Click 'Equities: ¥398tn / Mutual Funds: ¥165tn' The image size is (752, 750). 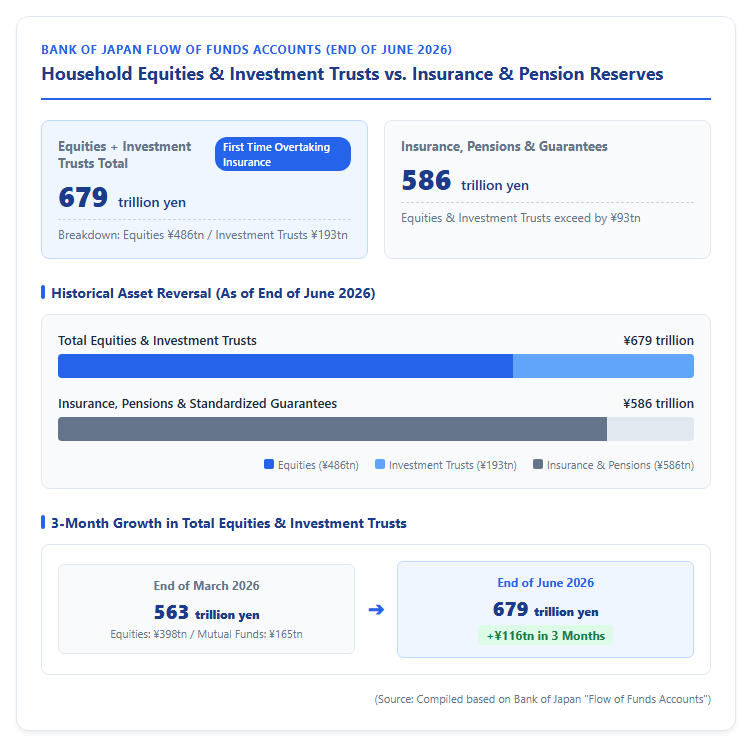pos(206,634)
